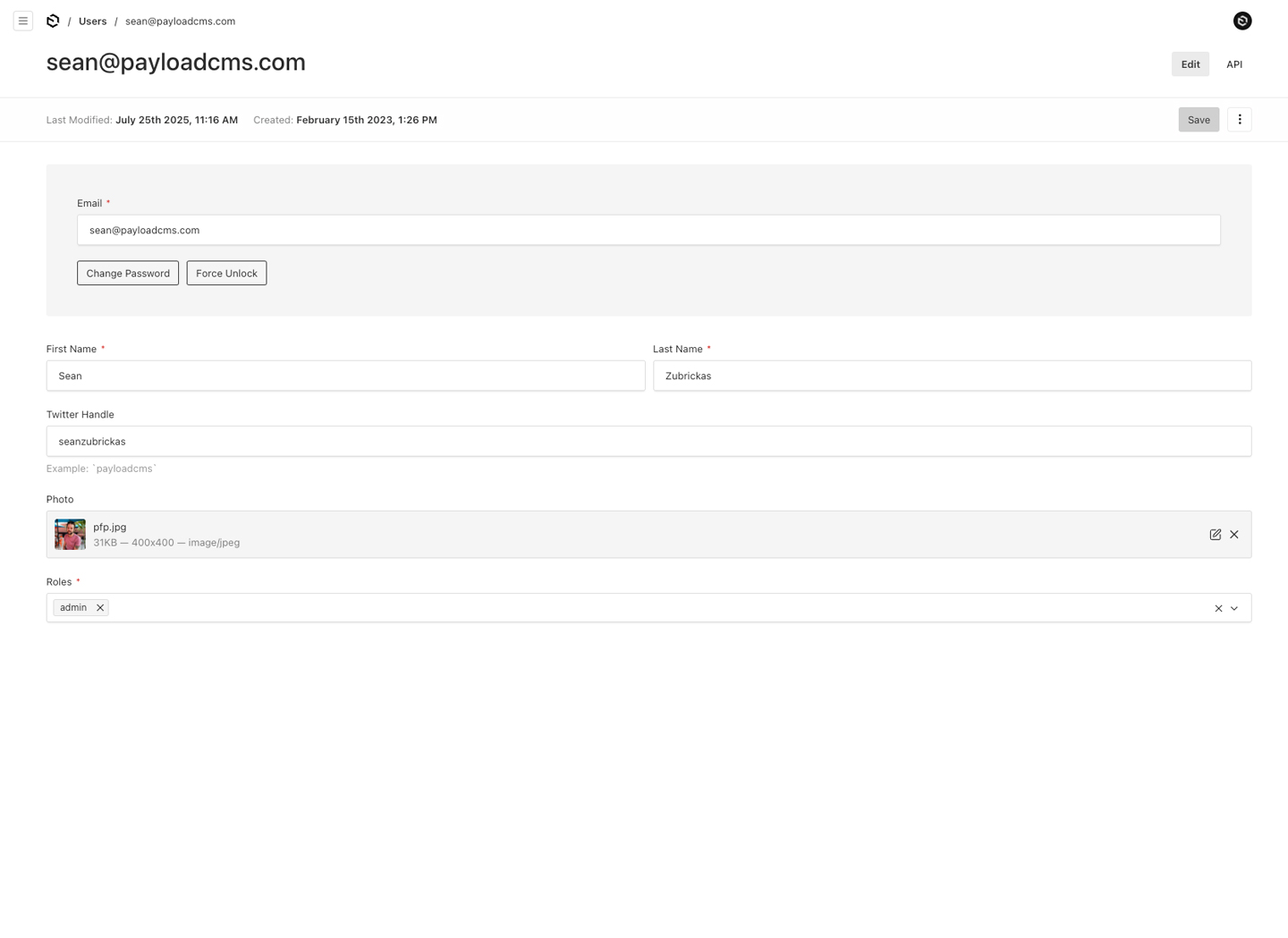Image resolution: width=1288 pixels, height=938 pixels.
Task: Switch to the Edit tab
Action: 1190,64
